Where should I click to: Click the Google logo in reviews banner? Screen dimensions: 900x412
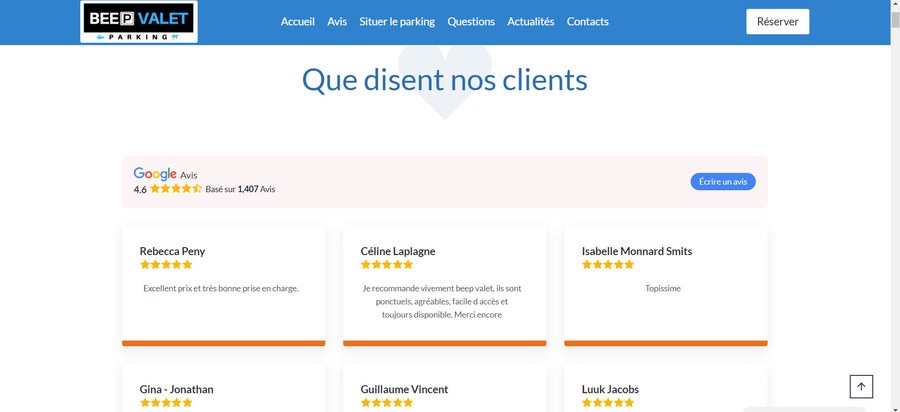click(x=155, y=174)
